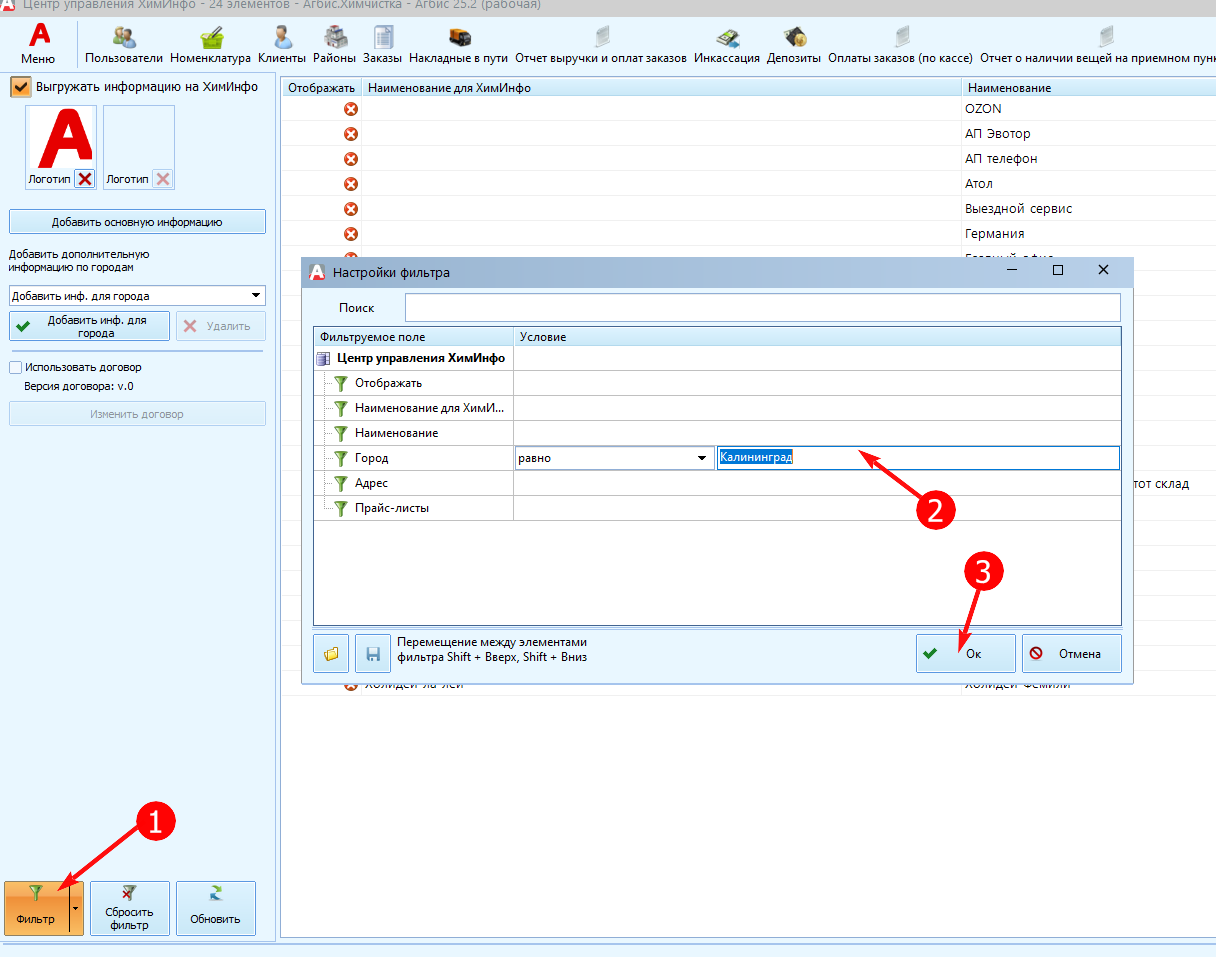Toggle the Отображать mark for OZON row
The width and height of the screenshot is (1216, 957).
351,109
